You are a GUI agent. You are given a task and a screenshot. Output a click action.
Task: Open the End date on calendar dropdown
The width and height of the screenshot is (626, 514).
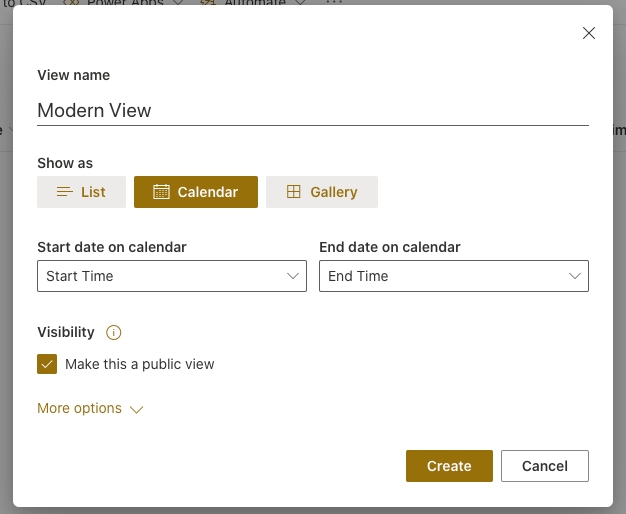click(x=453, y=276)
